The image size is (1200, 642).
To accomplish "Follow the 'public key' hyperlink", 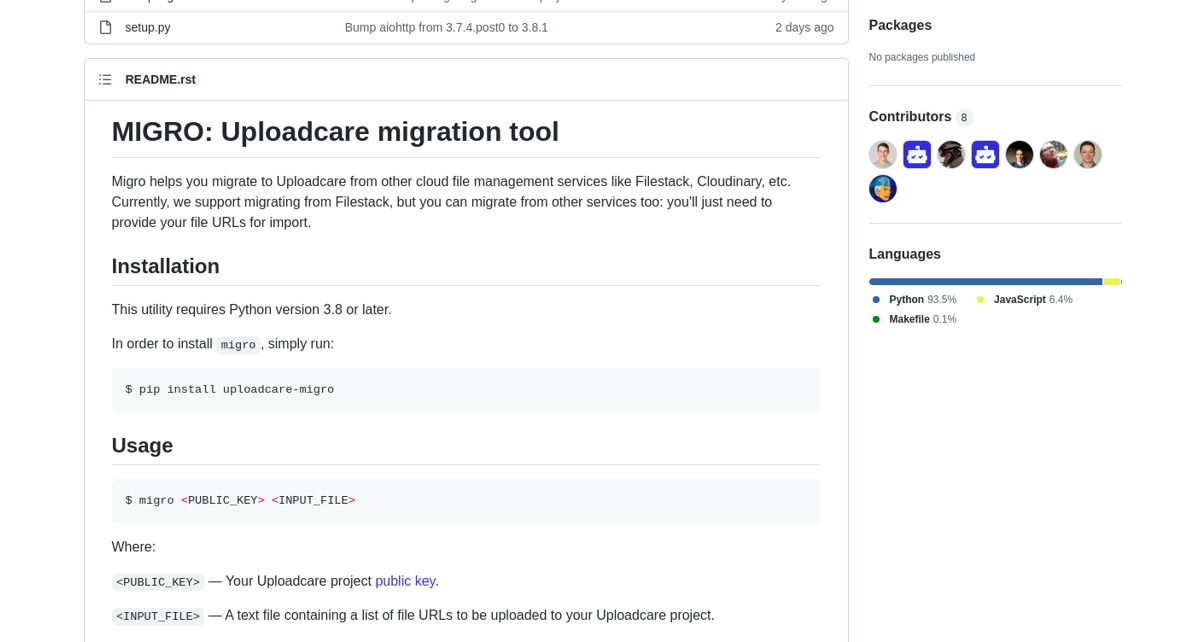I will [405, 581].
